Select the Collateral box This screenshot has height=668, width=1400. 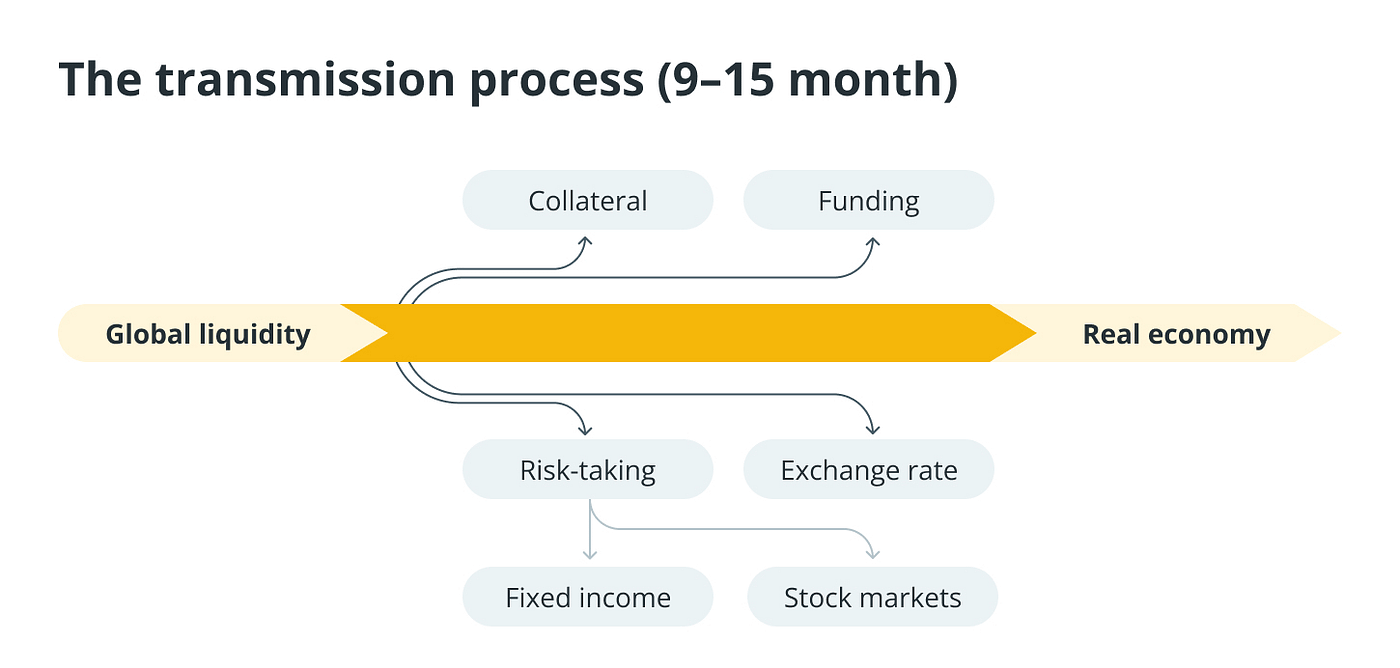click(588, 200)
